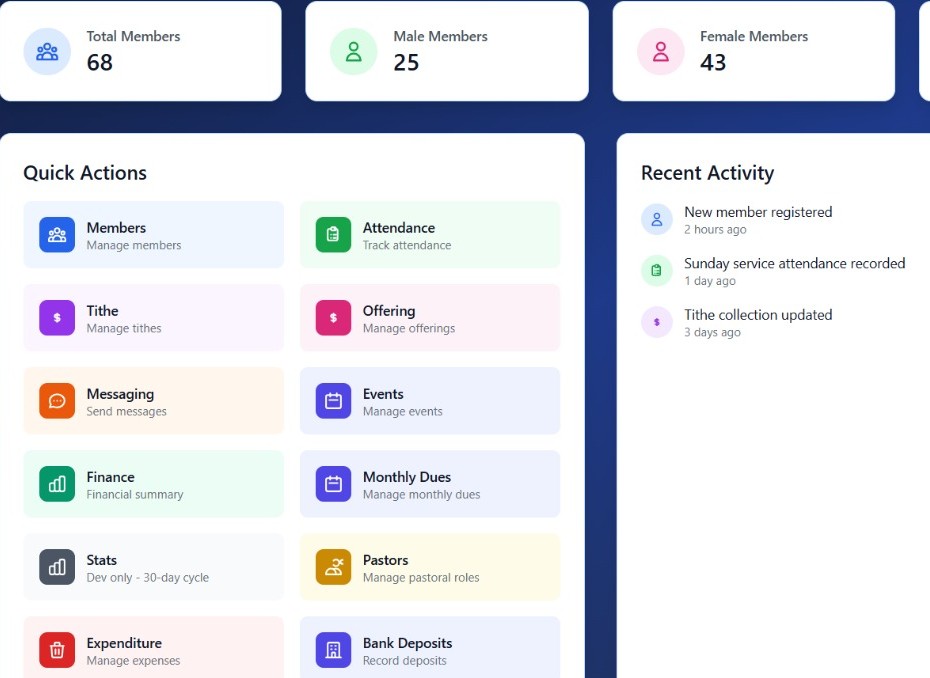Click the Bank Deposits card
This screenshot has width=930, height=678.
coord(429,649)
